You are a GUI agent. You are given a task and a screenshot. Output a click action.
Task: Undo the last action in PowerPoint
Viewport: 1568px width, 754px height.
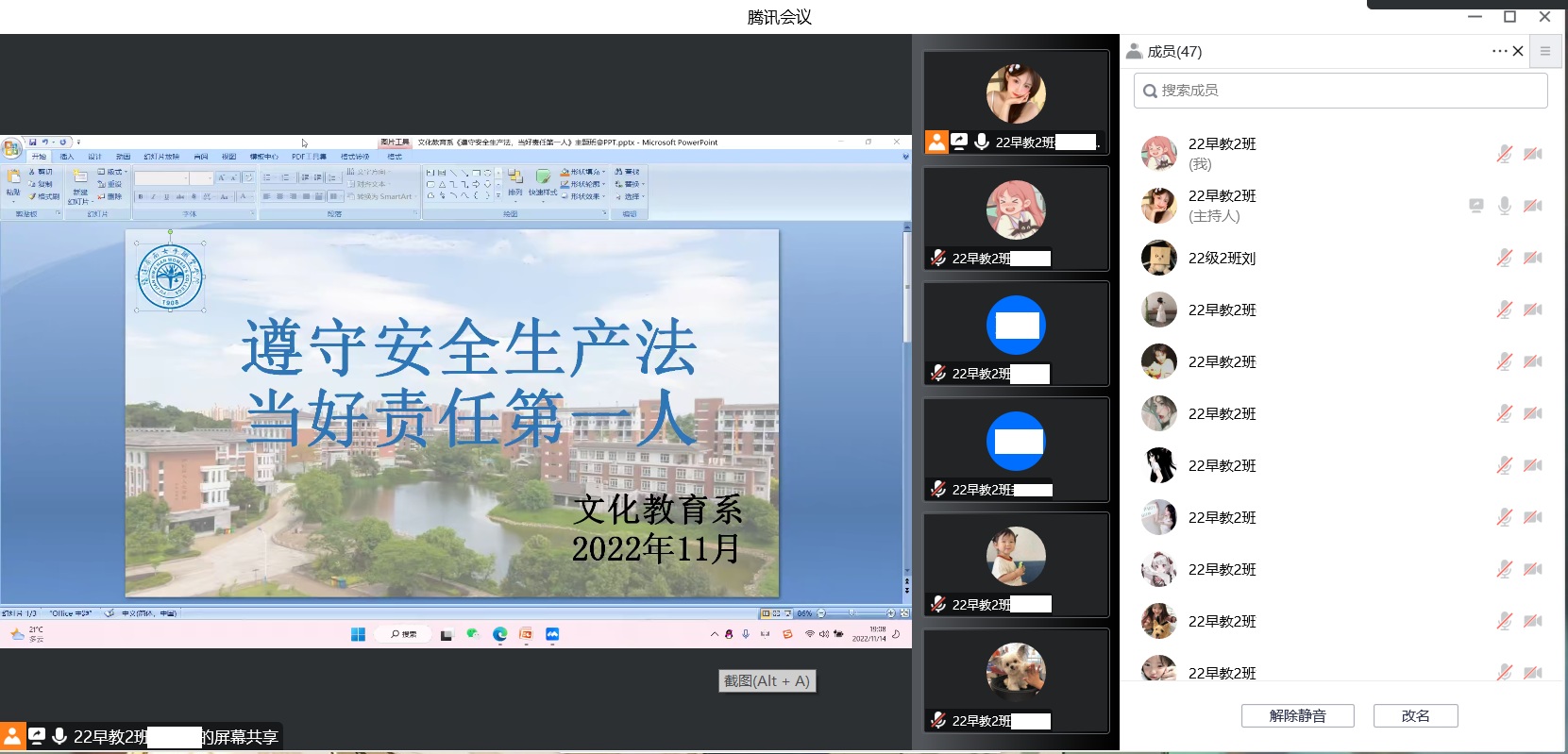(45, 142)
